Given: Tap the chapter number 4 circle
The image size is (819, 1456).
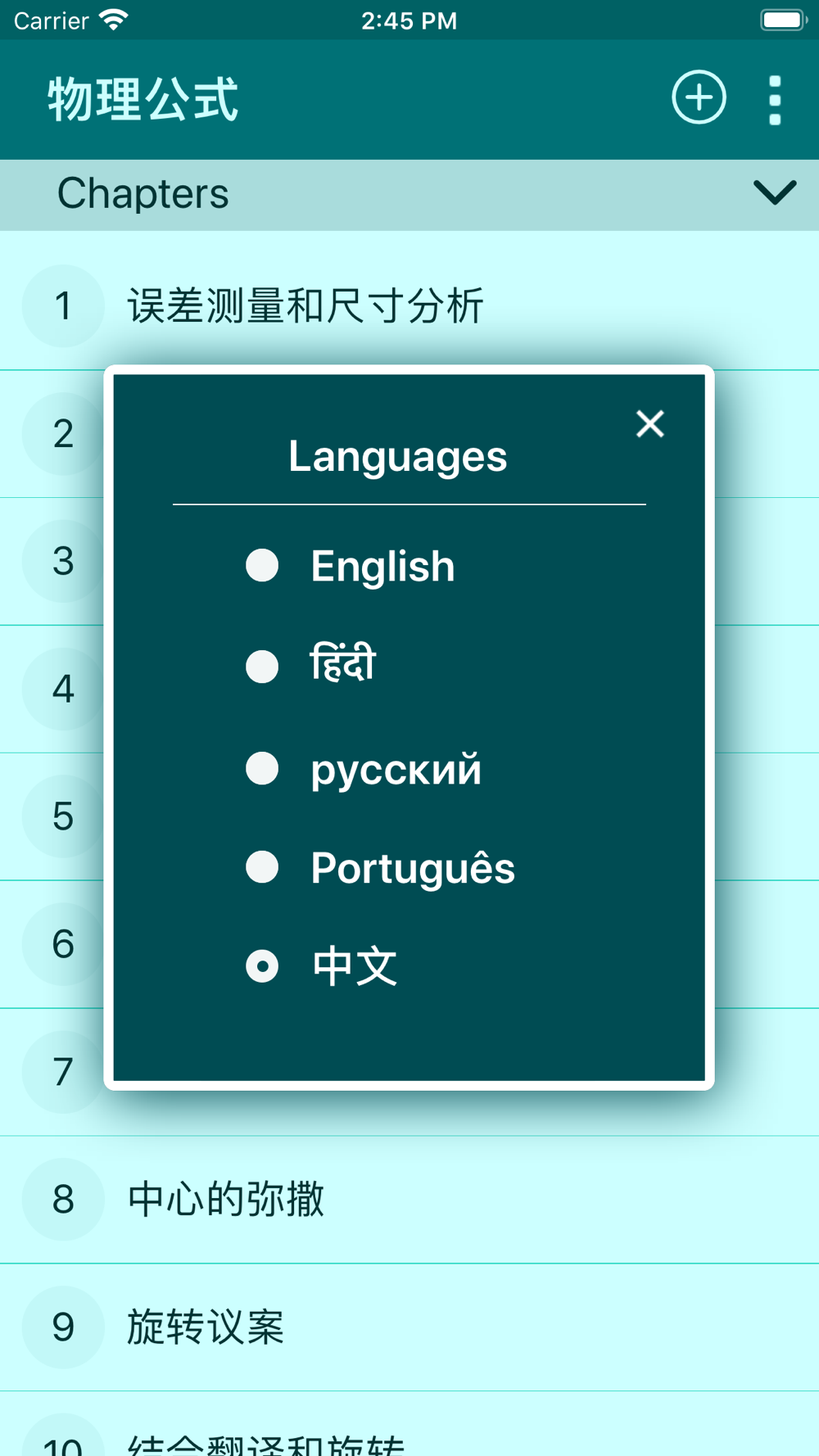Looking at the screenshot, I should coord(63,689).
